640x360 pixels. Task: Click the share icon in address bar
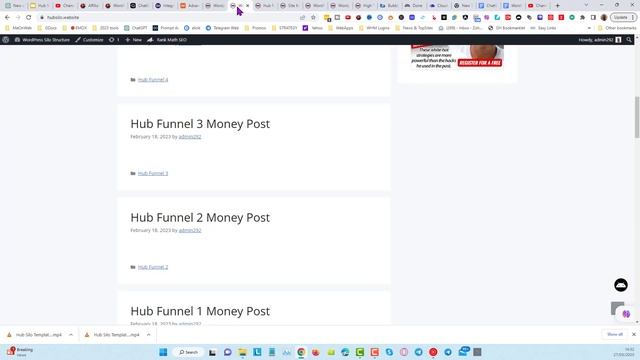pos(302,18)
